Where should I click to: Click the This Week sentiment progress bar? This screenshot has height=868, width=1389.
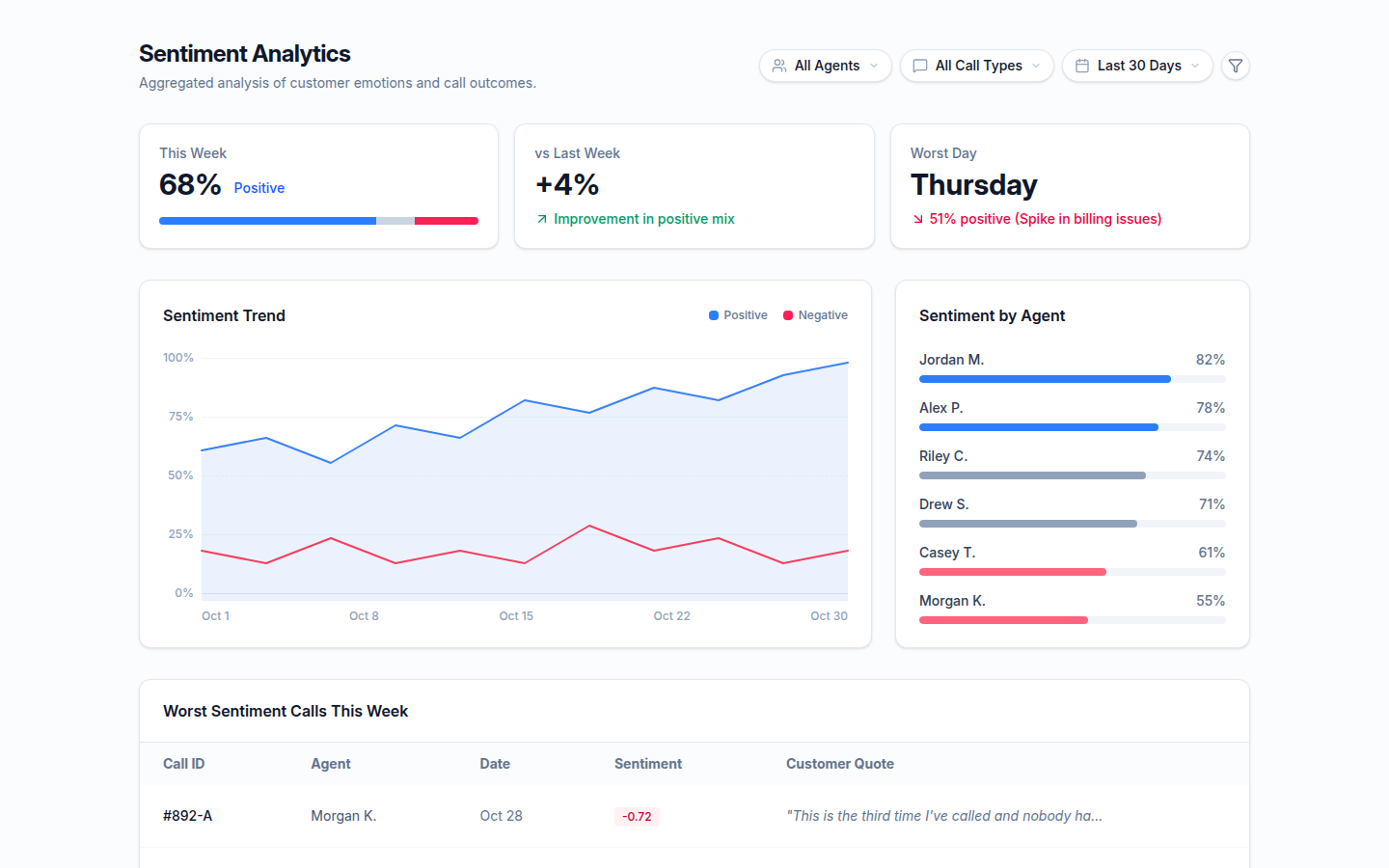(318, 221)
